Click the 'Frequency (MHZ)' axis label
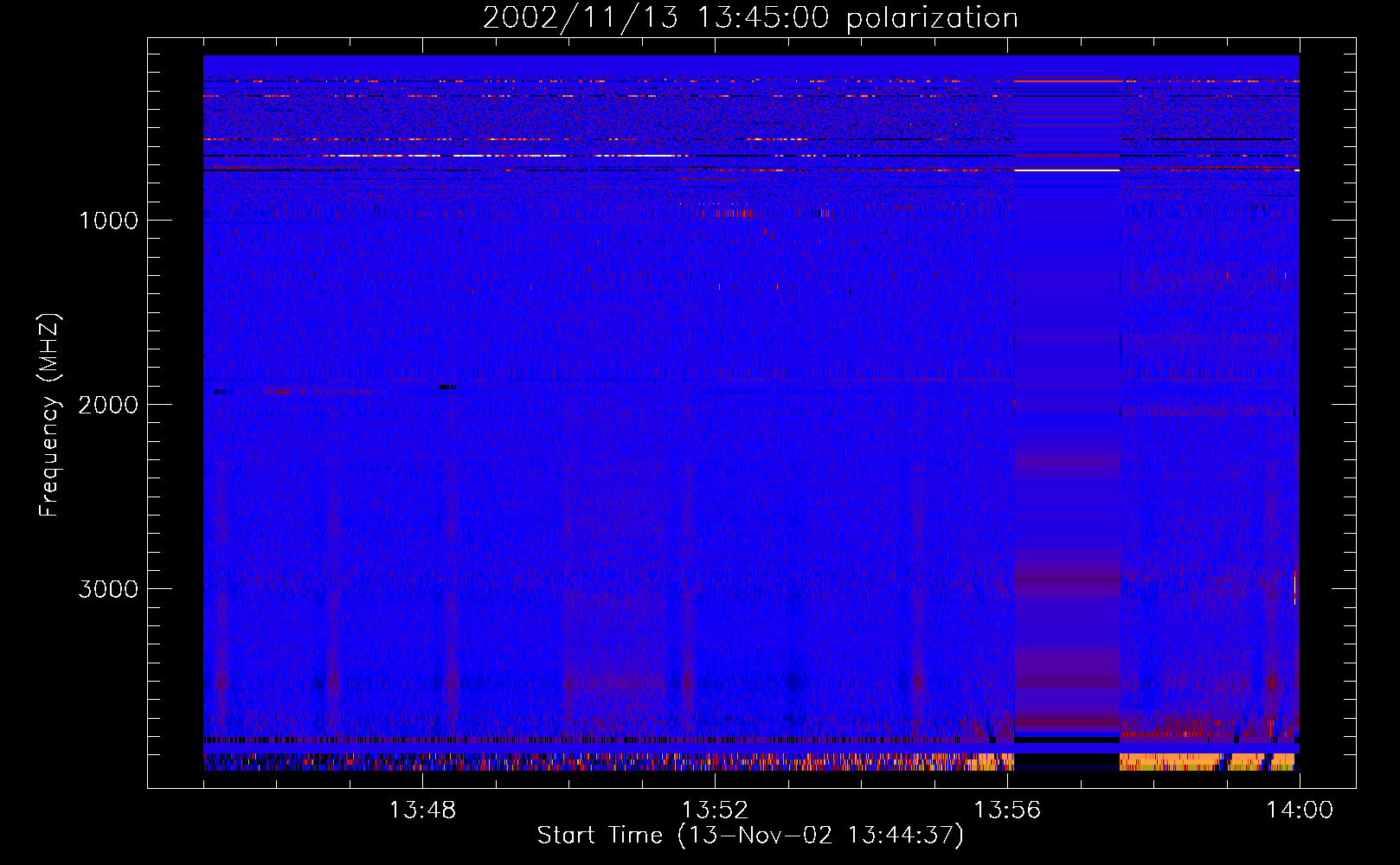Viewport: 1400px width, 865px height. pos(49,415)
